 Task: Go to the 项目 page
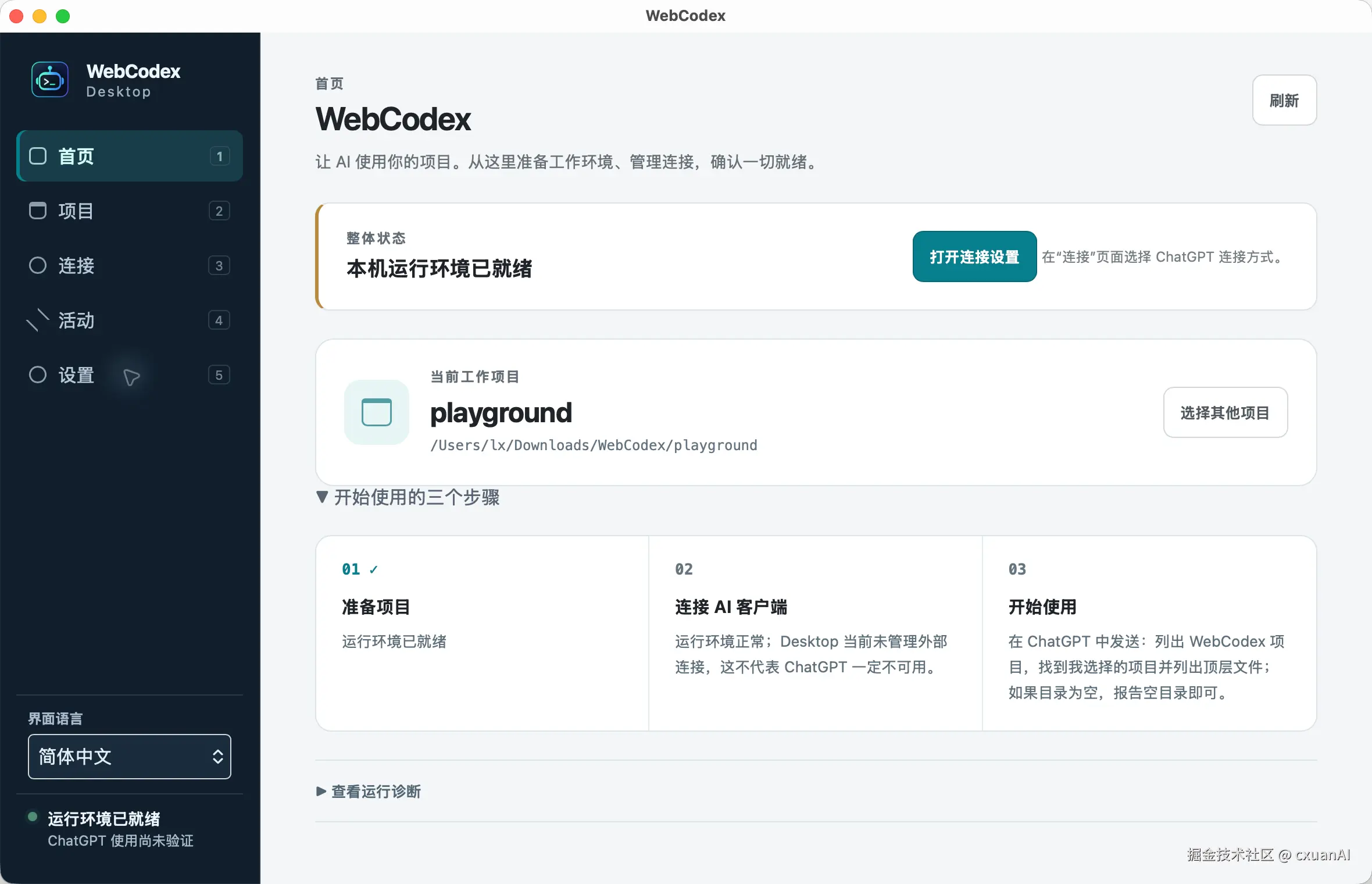pos(130,211)
